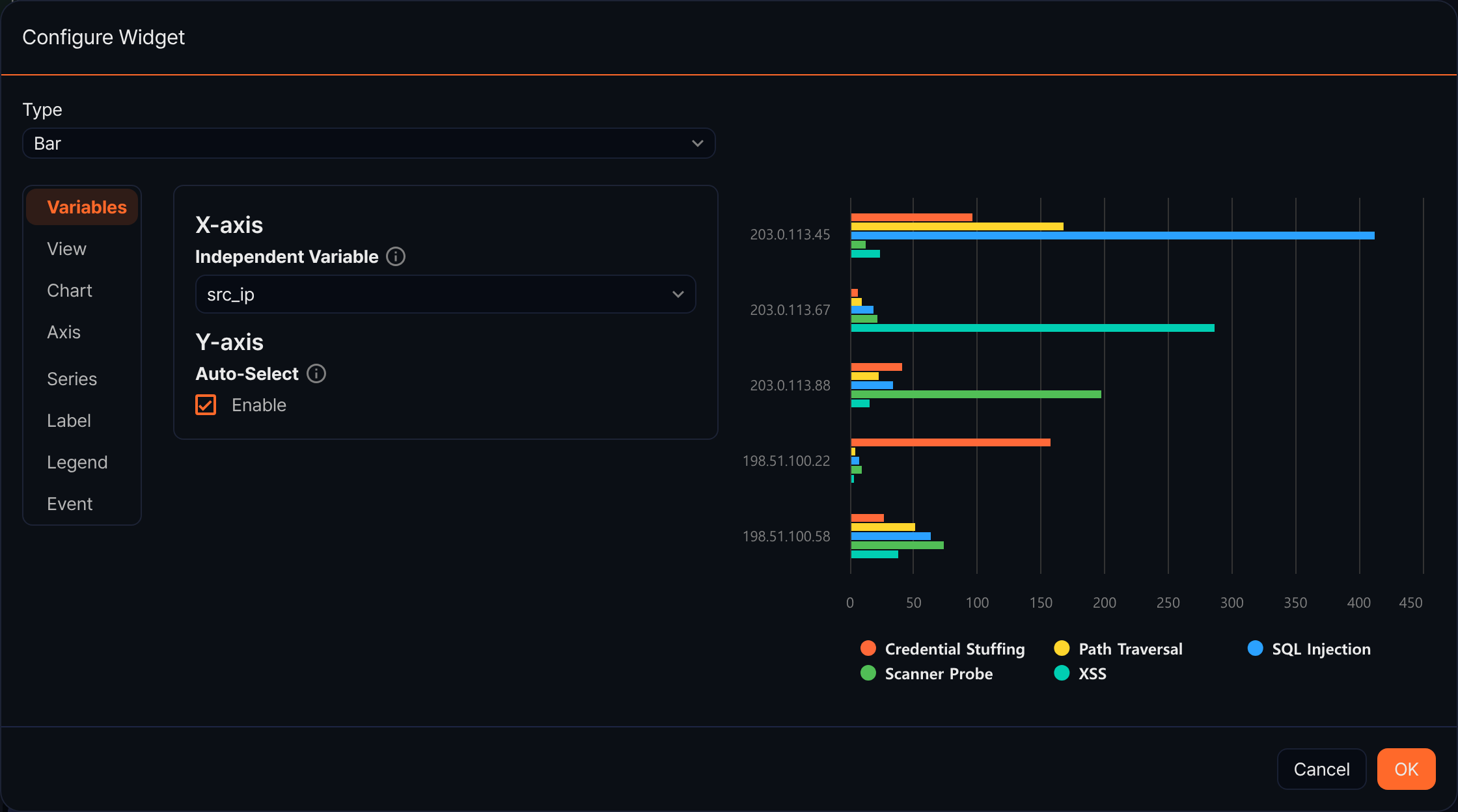This screenshot has width=1458, height=812.
Task: Go to the Axis tab
Action: tap(64, 332)
